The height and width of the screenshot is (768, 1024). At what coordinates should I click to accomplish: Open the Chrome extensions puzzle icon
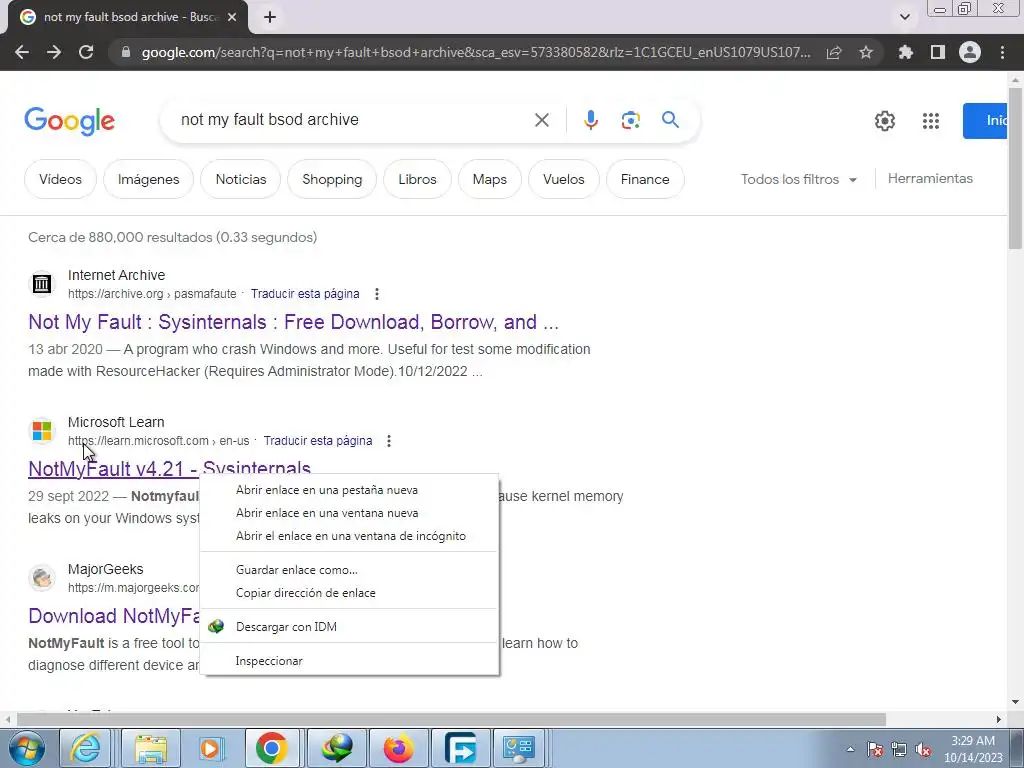pyautogui.click(x=906, y=52)
